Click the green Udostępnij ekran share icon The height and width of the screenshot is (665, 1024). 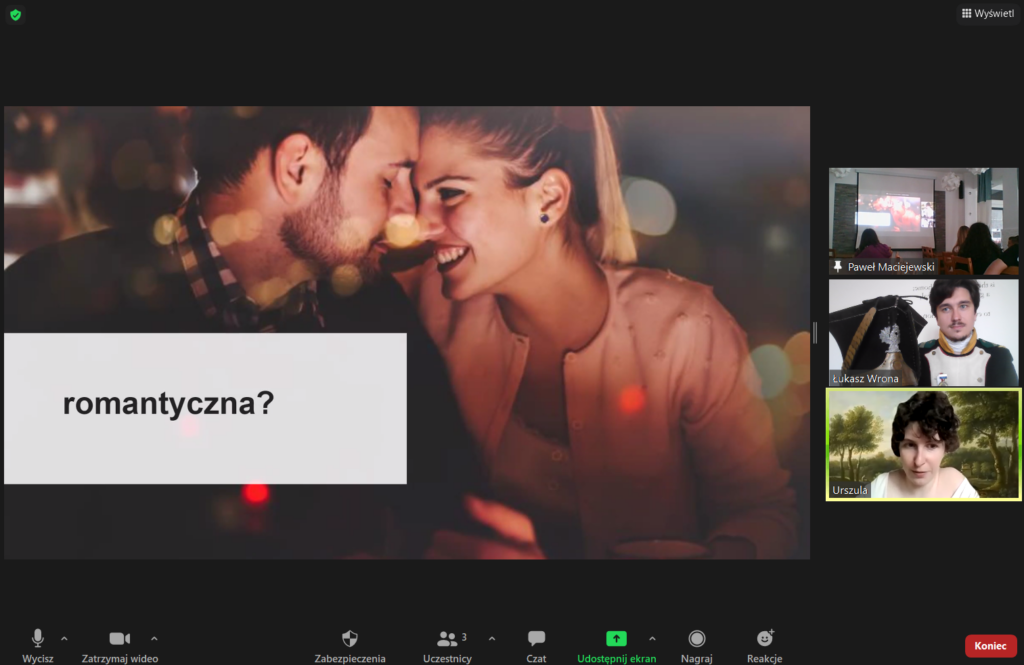pos(616,639)
